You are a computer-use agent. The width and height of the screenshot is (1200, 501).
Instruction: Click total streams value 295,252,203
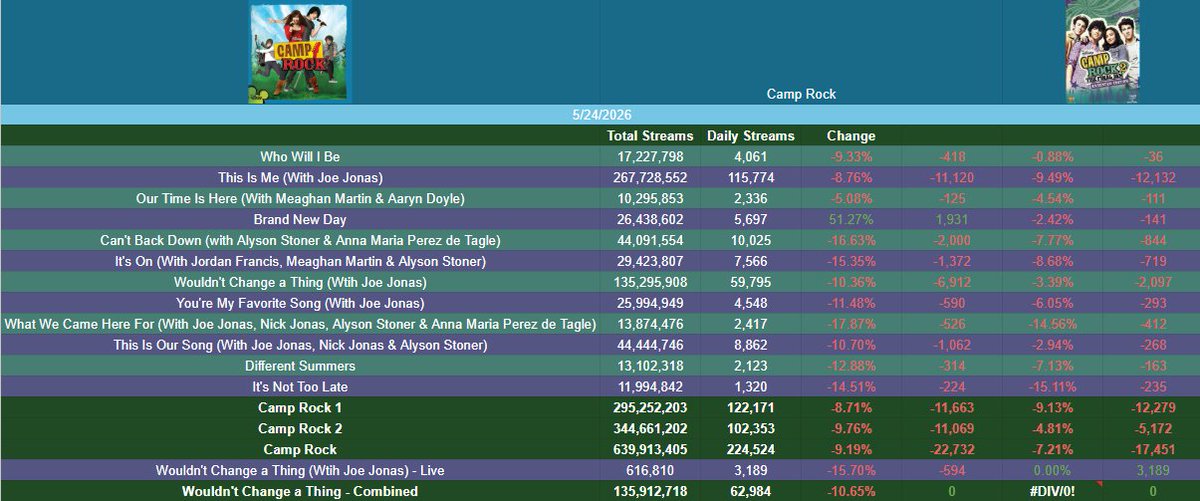[650, 408]
